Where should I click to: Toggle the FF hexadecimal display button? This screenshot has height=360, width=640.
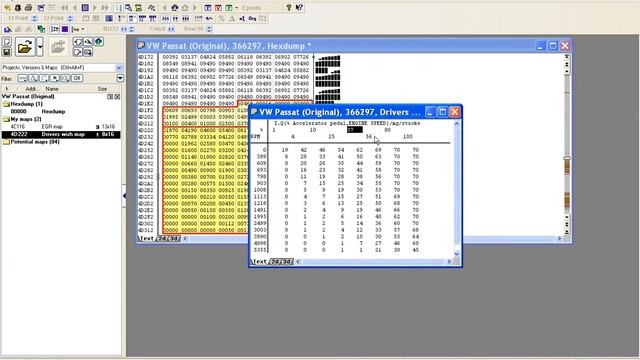coord(176,19)
